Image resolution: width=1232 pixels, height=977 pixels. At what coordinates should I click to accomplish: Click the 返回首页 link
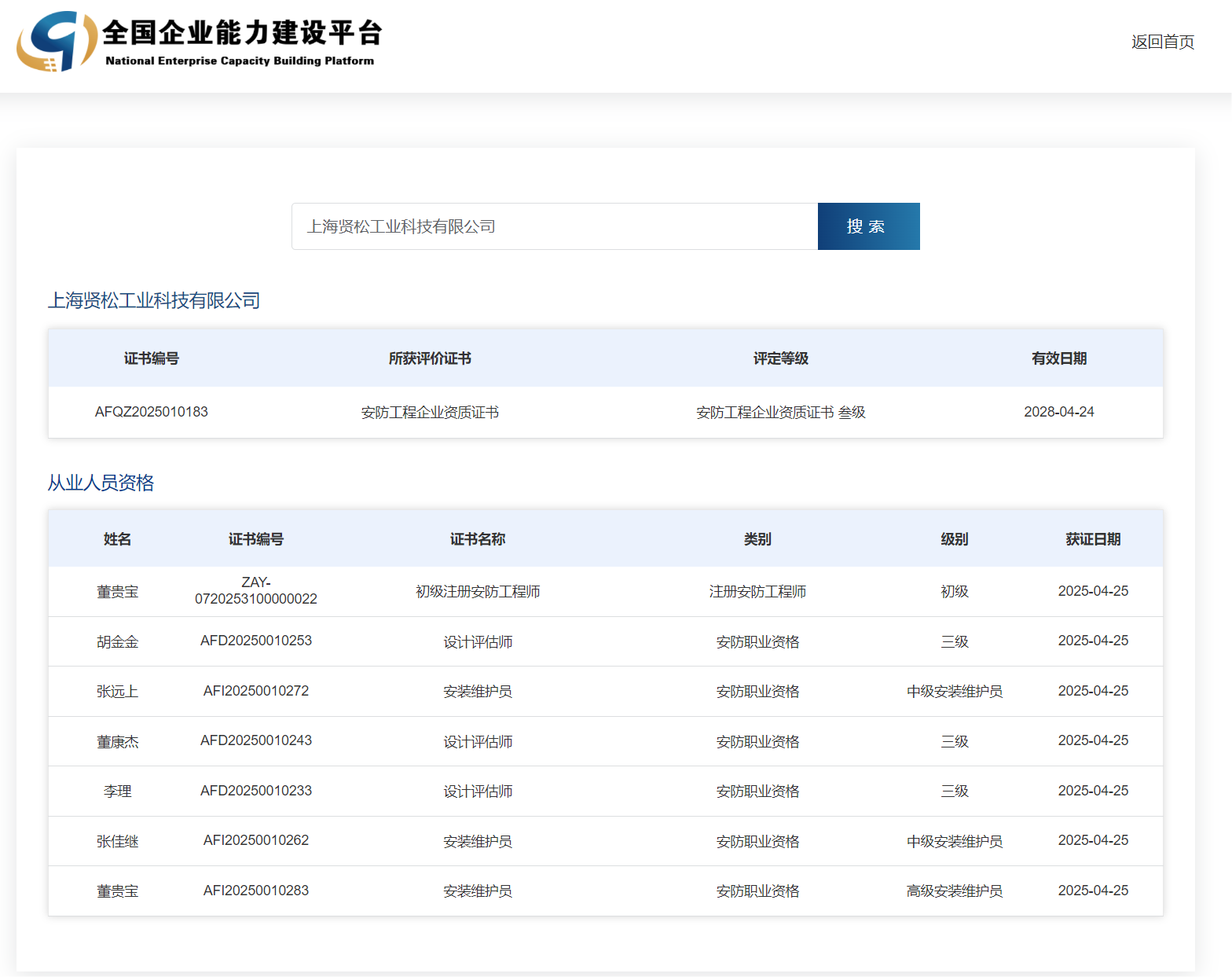[x=1162, y=42]
